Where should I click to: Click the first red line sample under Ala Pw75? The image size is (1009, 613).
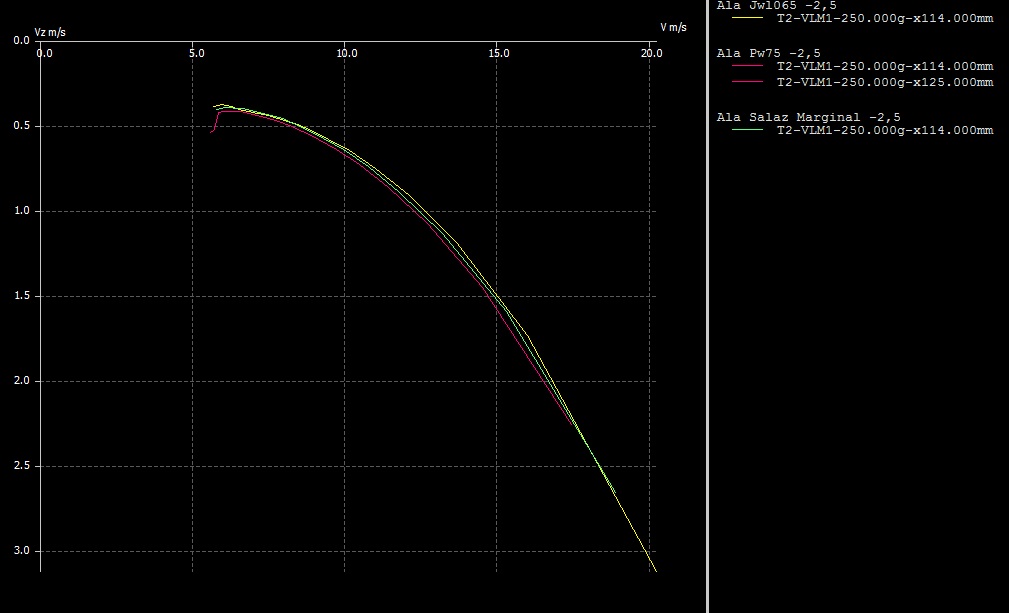[747, 66]
